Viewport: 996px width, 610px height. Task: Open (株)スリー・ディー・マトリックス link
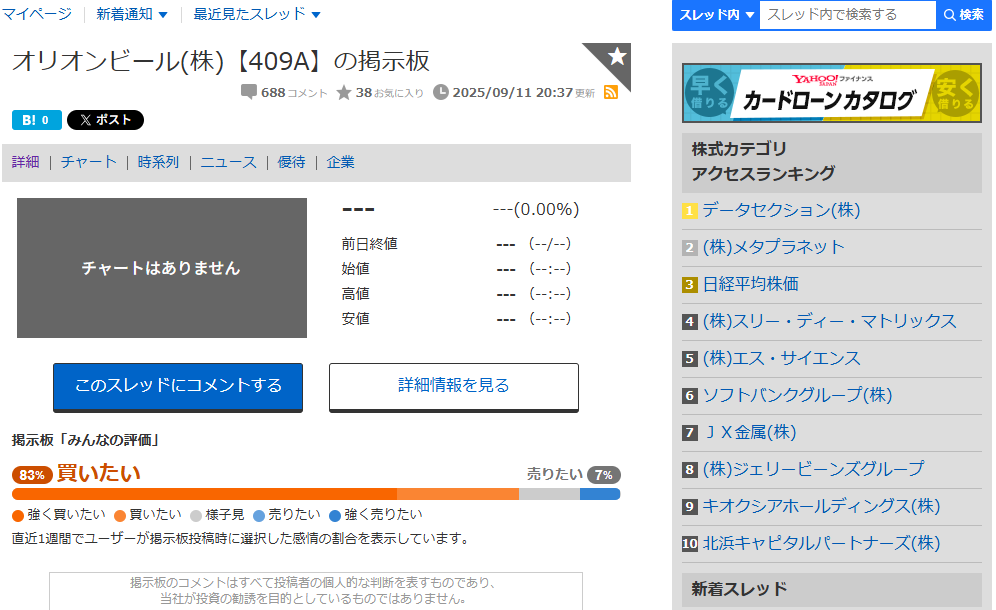click(830, 322)
